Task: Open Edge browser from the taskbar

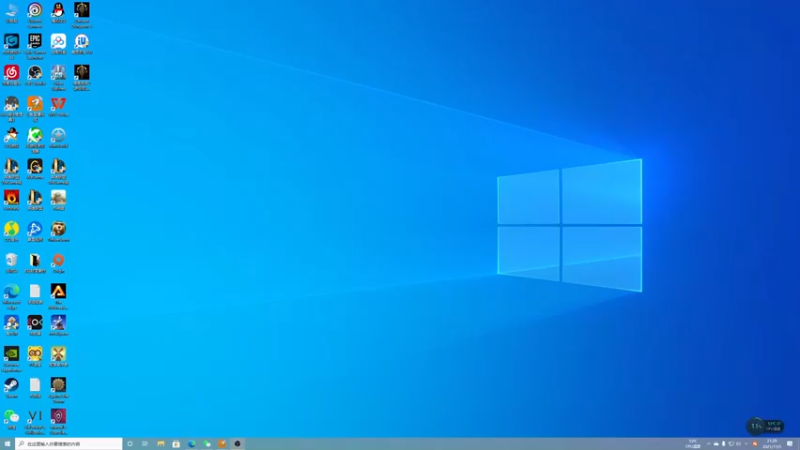Action: [191, 444]
